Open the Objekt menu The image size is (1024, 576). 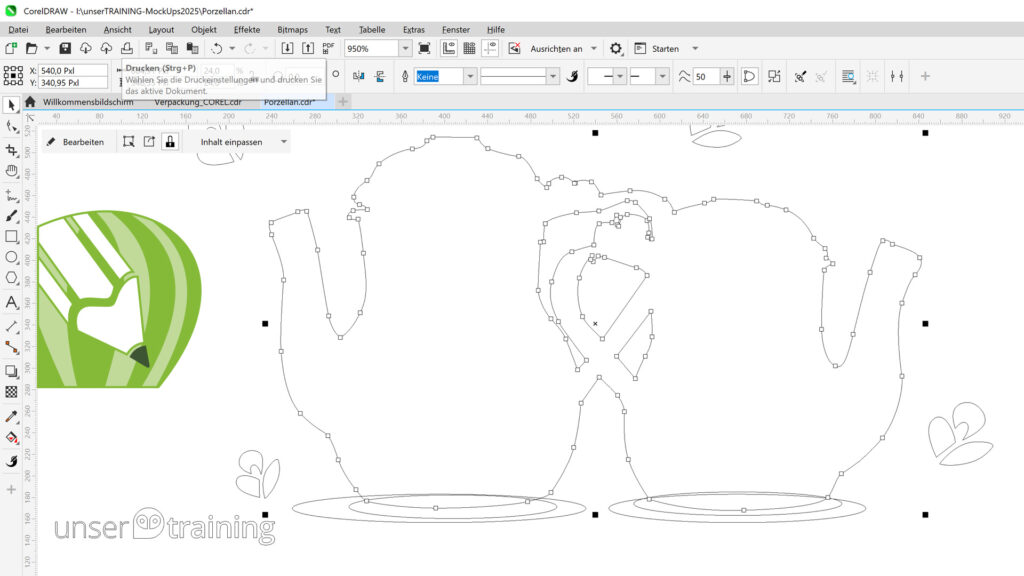(204, 29)
